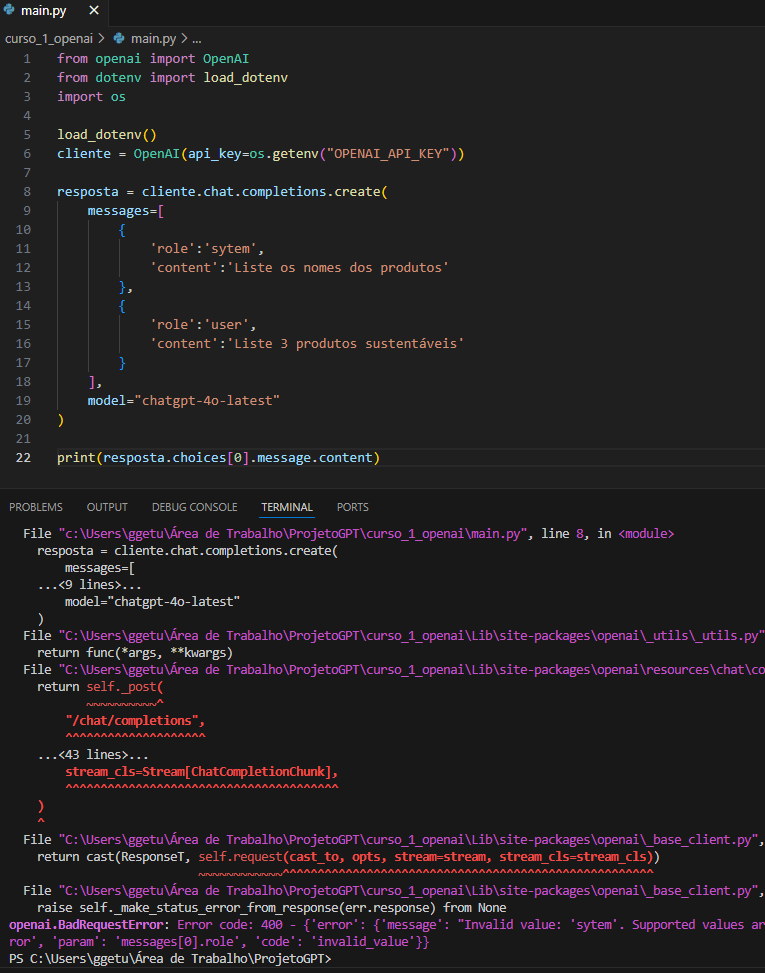Viewport: 765px width, 973px height.
Task: Click the ...<43 lines>... collapsed marker in terminal
Action: point(93,755)
